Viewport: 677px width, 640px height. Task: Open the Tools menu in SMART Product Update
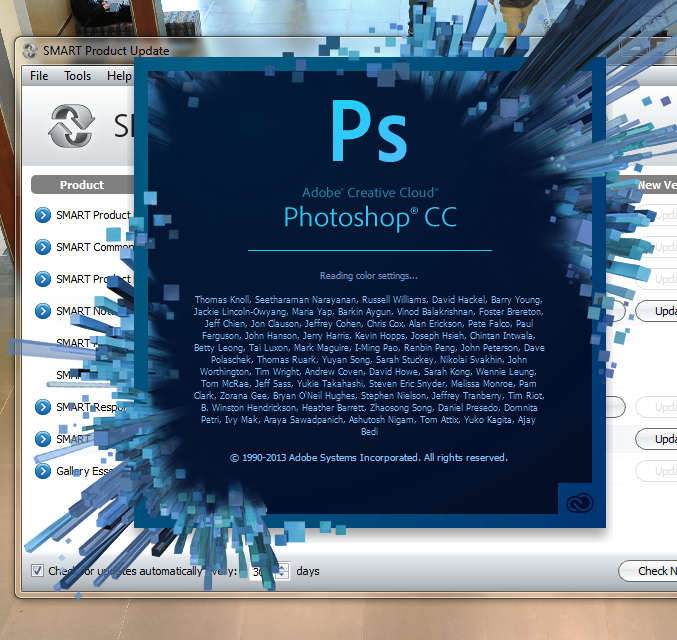78,76
